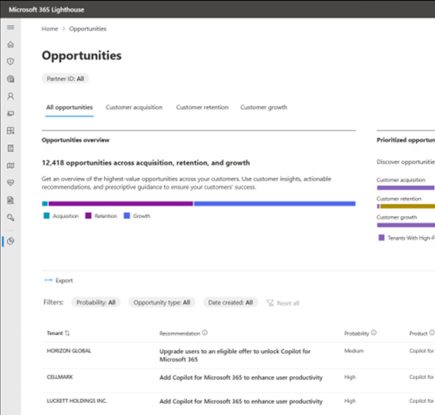This screenshot has height=415, width=435.
Task: Open the 'Upgrade users to an eligible offer' recommendation
Action: (235, 355)
